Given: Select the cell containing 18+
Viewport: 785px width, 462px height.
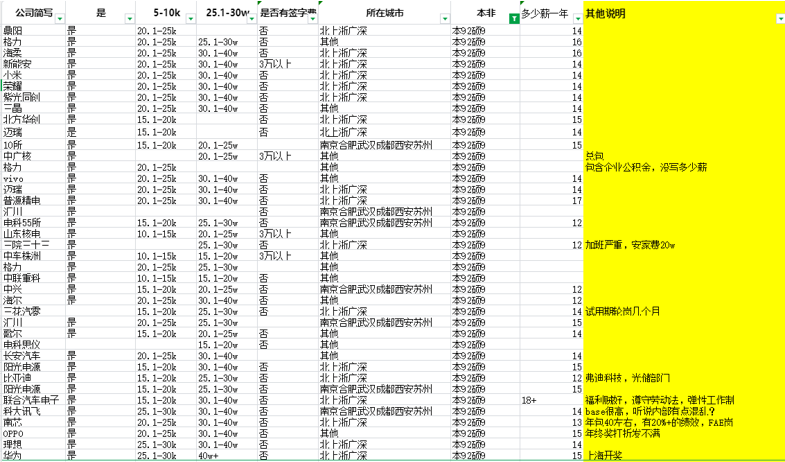Looking at the screenshot, I should [529, 400].
